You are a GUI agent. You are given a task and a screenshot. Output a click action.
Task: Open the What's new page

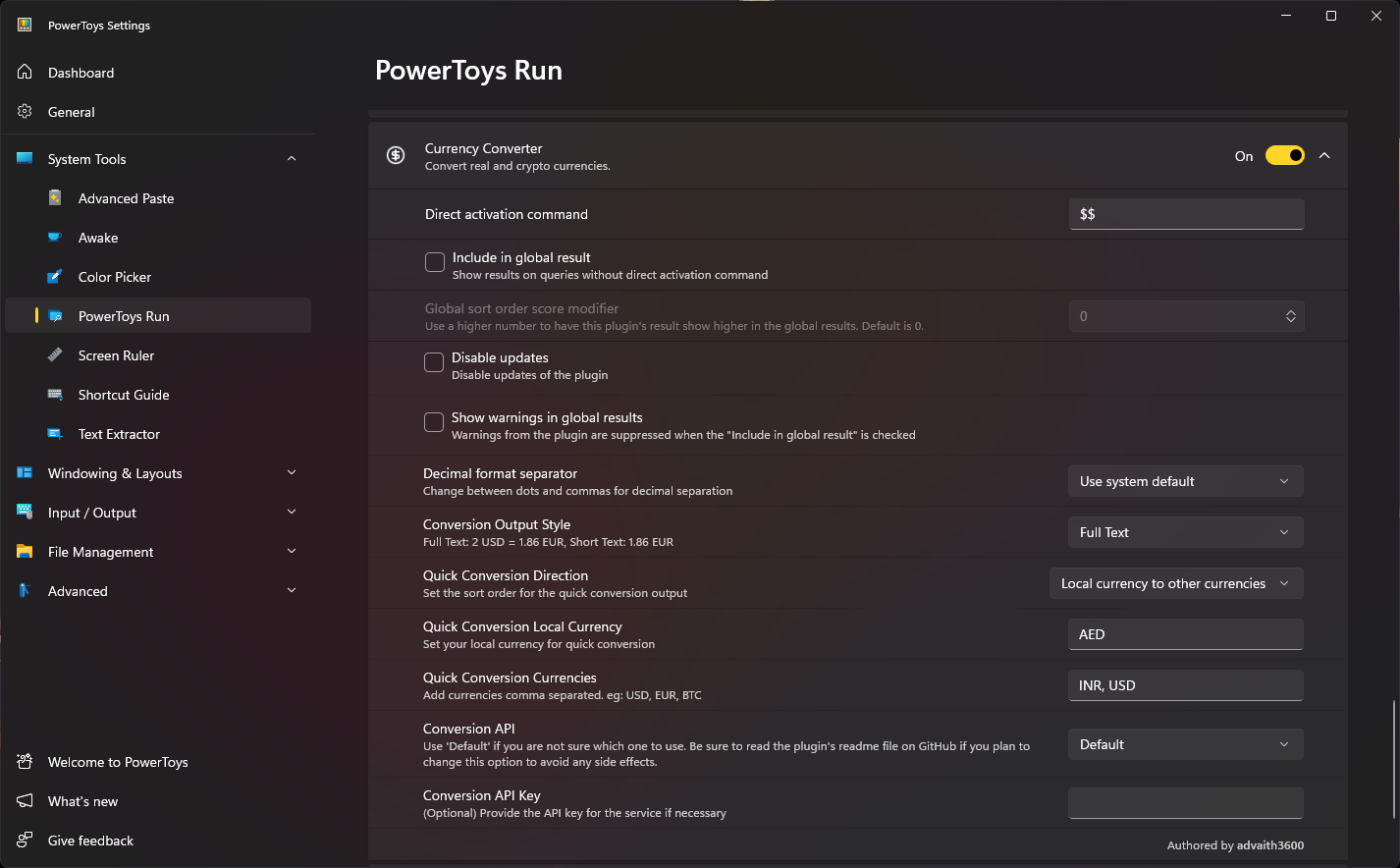coord(158,801)
